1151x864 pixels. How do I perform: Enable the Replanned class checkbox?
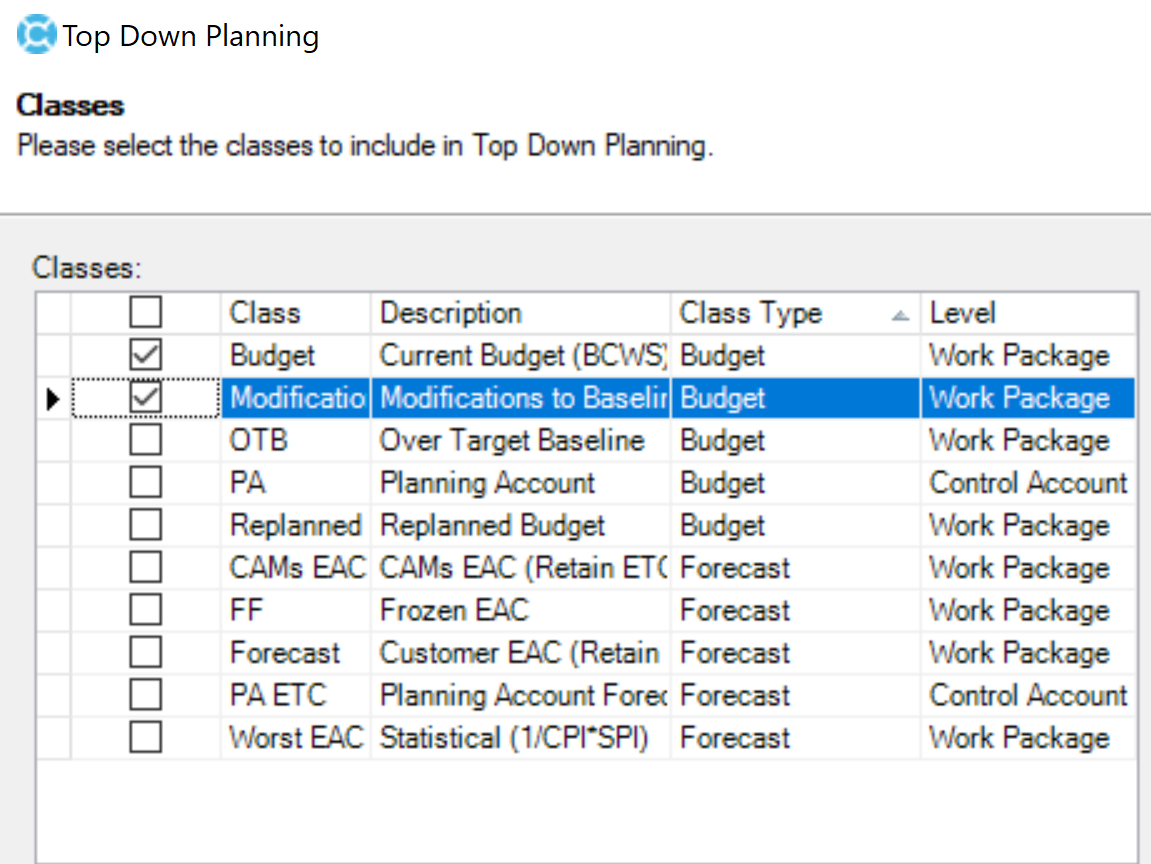coord(145,525)
